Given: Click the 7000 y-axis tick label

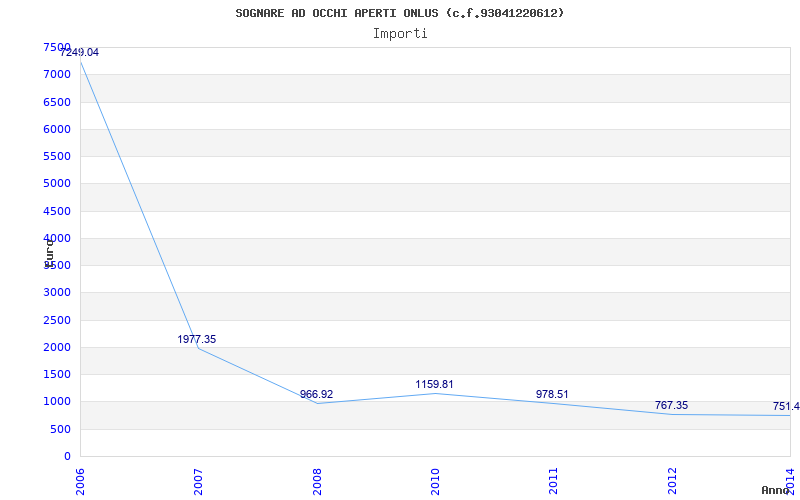Looking at the screenshot, I should tap(57, 75).
